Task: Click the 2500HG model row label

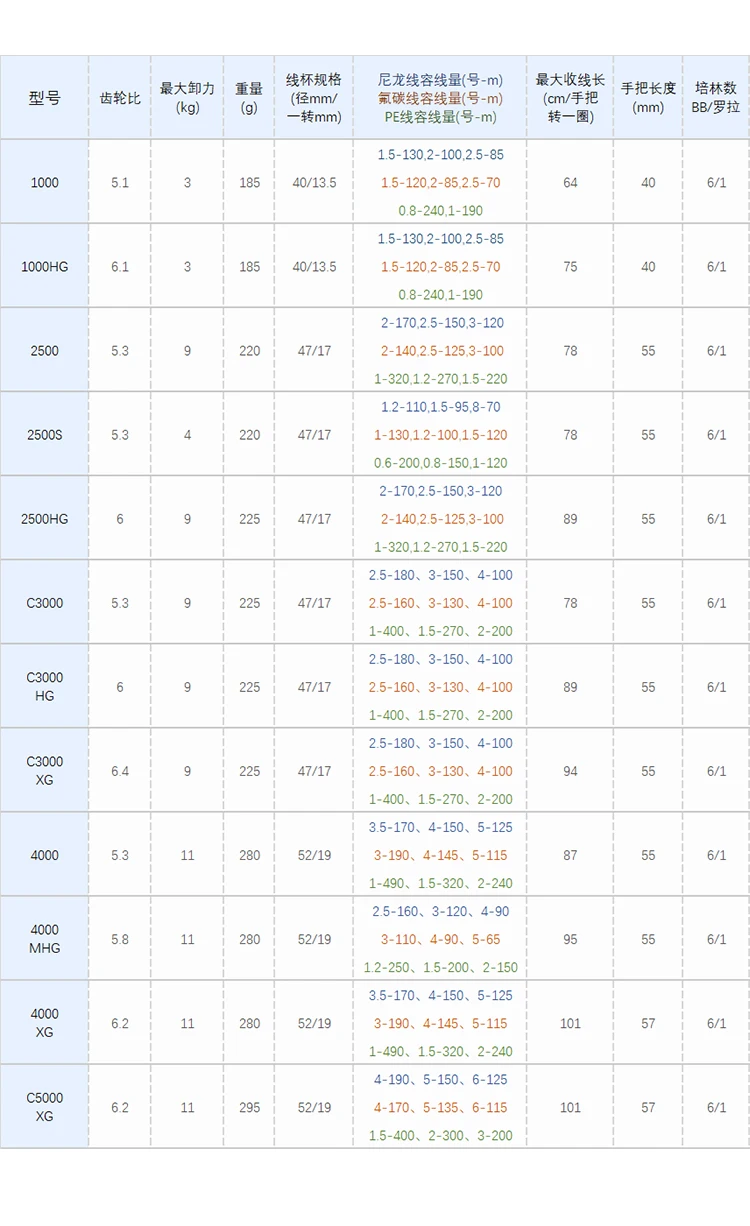Action: click(x=45, y=519)
